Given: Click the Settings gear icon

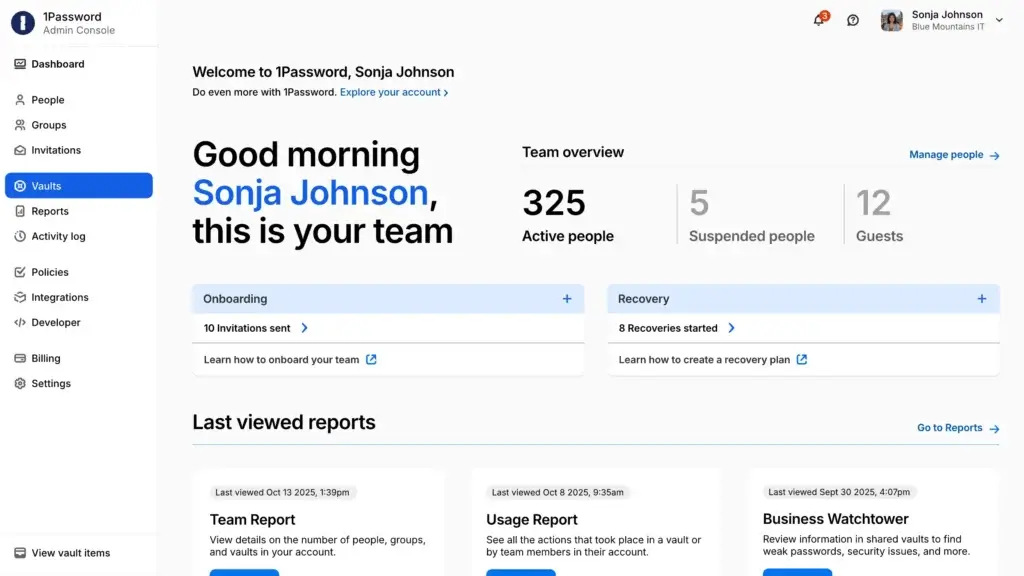Looking at the screenshot, I should click(x=20, y=383).
